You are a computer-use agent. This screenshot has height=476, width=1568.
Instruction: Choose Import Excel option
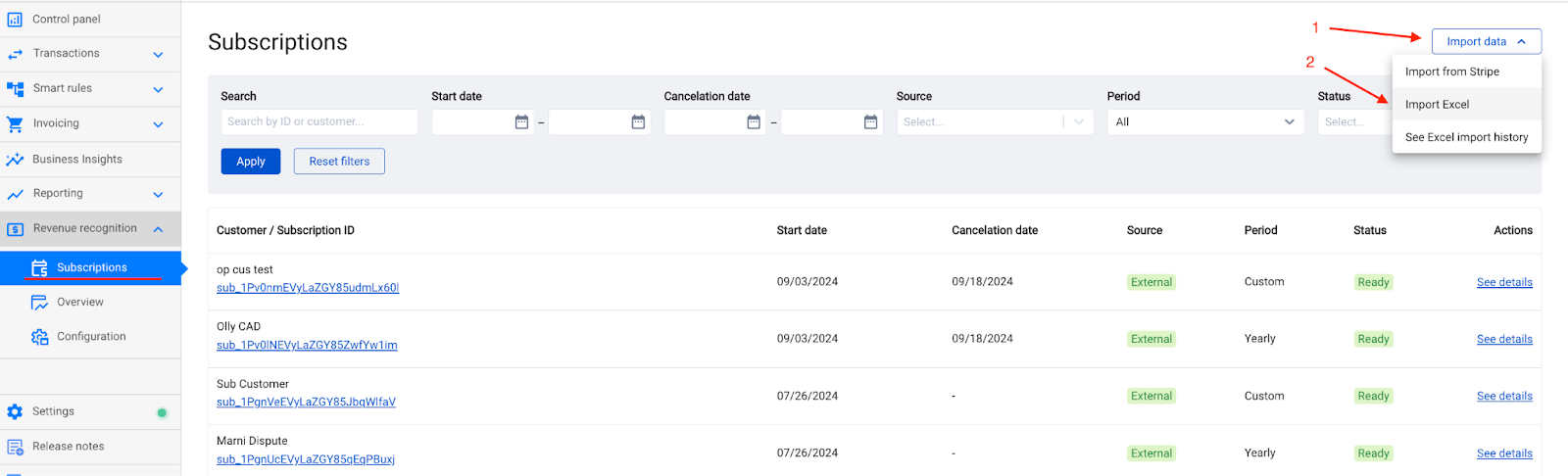tap(1466, 105)
